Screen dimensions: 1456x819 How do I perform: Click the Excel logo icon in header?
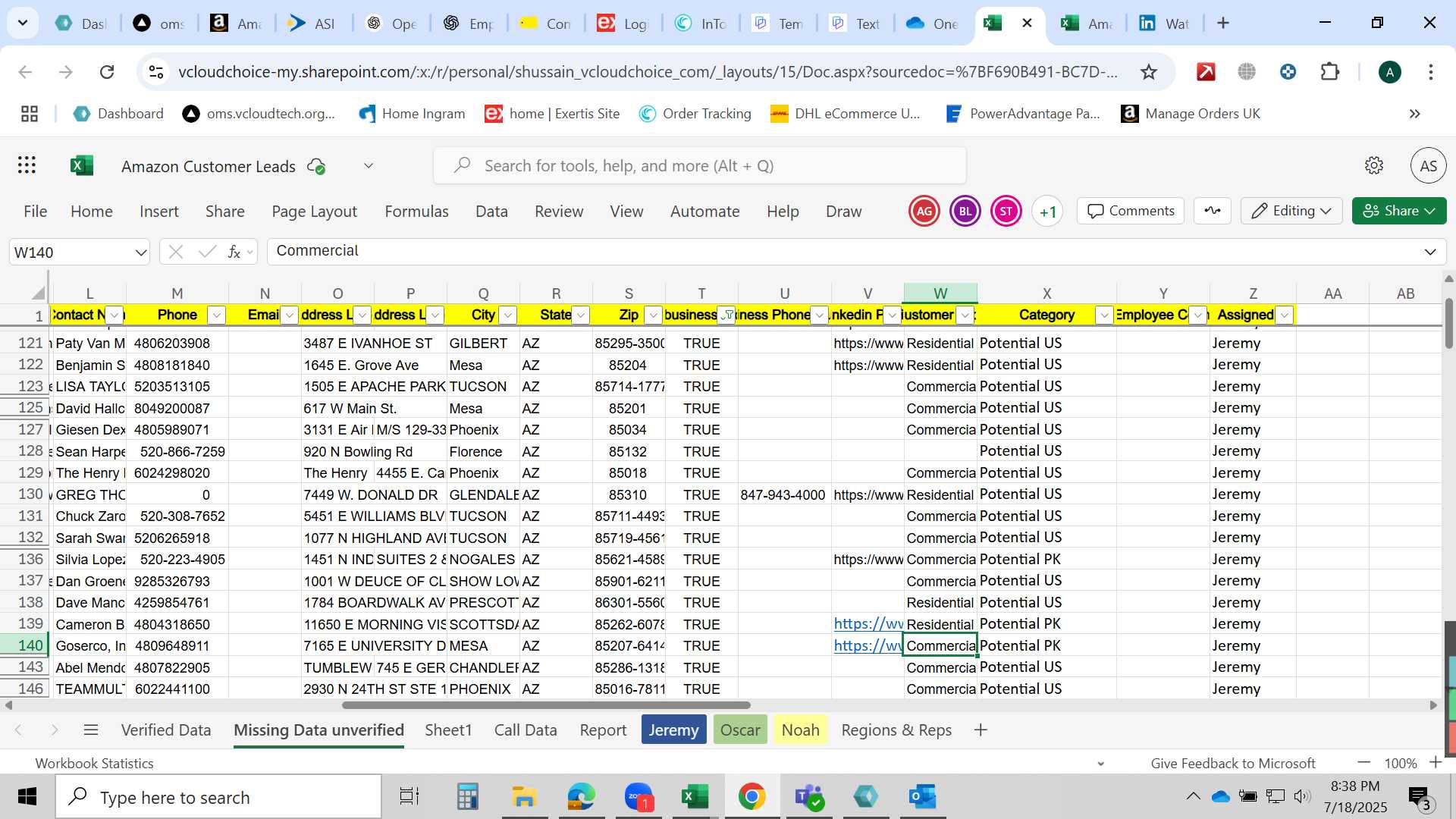pos(82,165)
